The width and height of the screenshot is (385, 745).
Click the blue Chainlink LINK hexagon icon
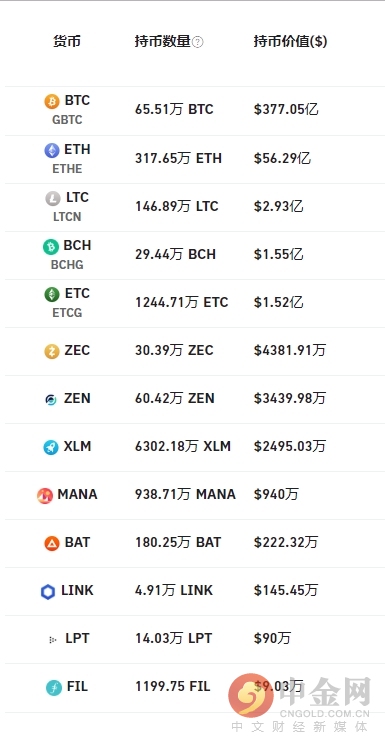(48, 592)
